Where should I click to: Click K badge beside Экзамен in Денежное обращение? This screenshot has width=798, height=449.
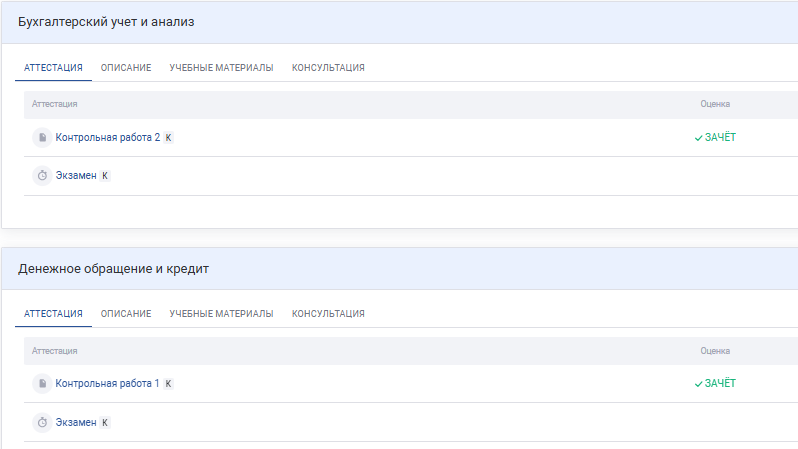[x=105, y=423]
